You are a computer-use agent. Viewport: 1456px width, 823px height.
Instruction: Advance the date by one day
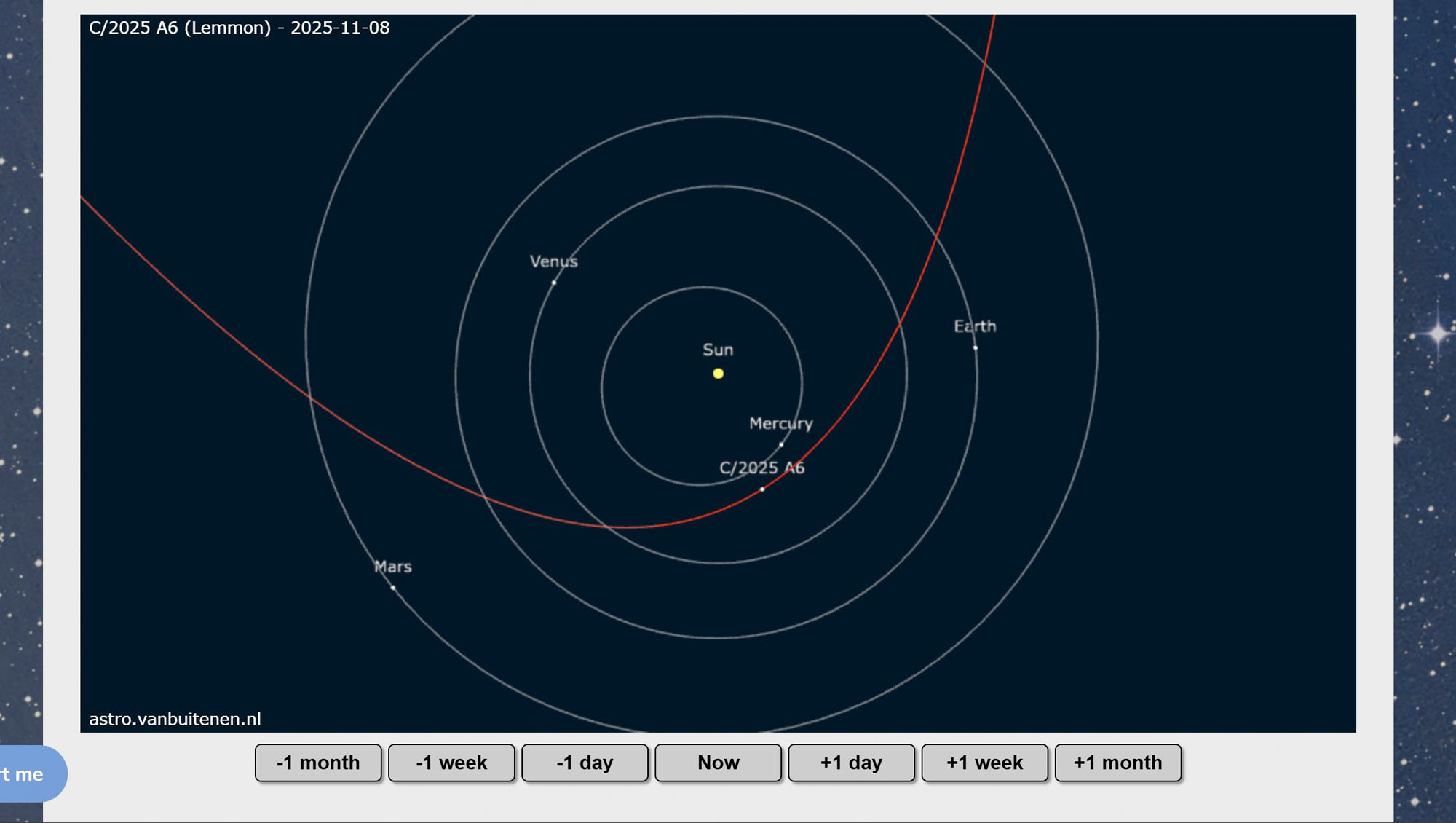point(851,763)
